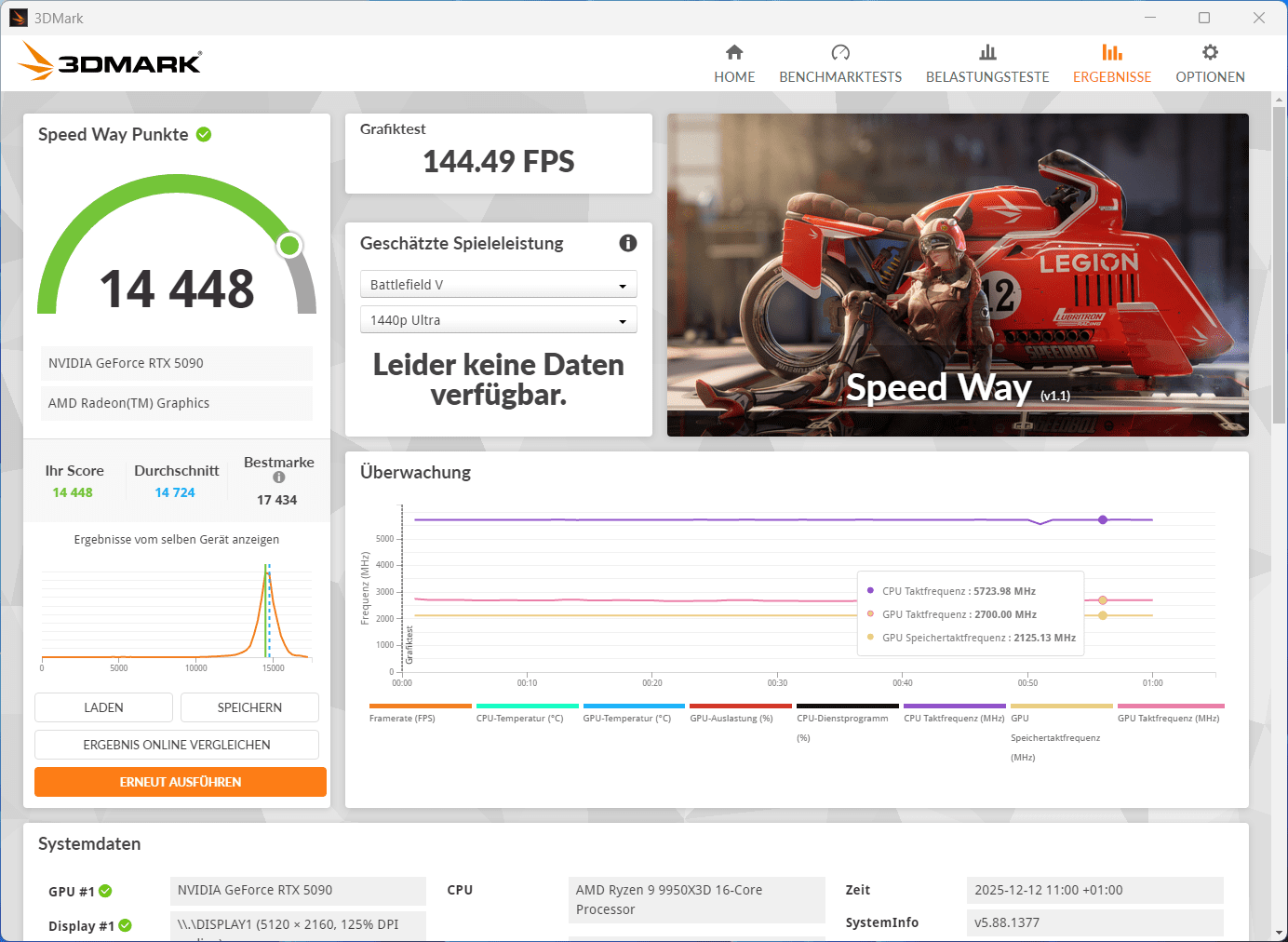Click the Display #1 value \\.\DISPLAY1
This screenshot has height=942, width=1288.
tap(298, 925)
